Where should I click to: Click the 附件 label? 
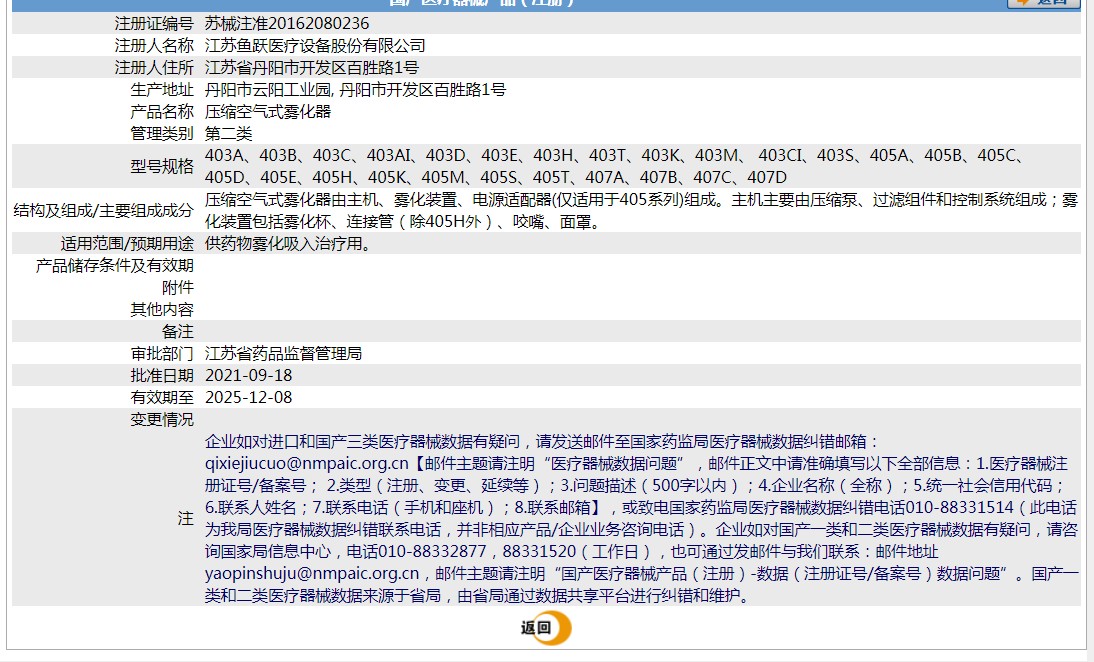[178, 287]
